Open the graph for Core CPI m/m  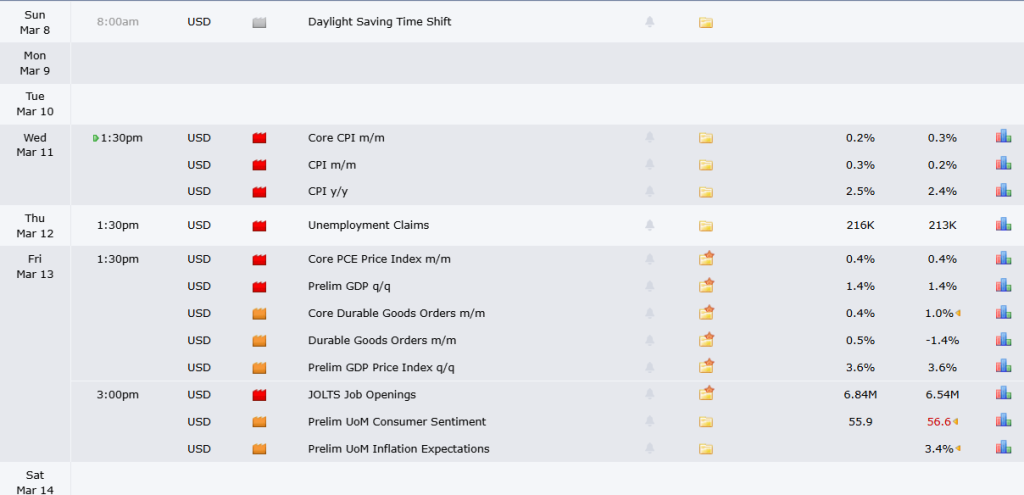pyautogui.click(x=1003, y=138)
